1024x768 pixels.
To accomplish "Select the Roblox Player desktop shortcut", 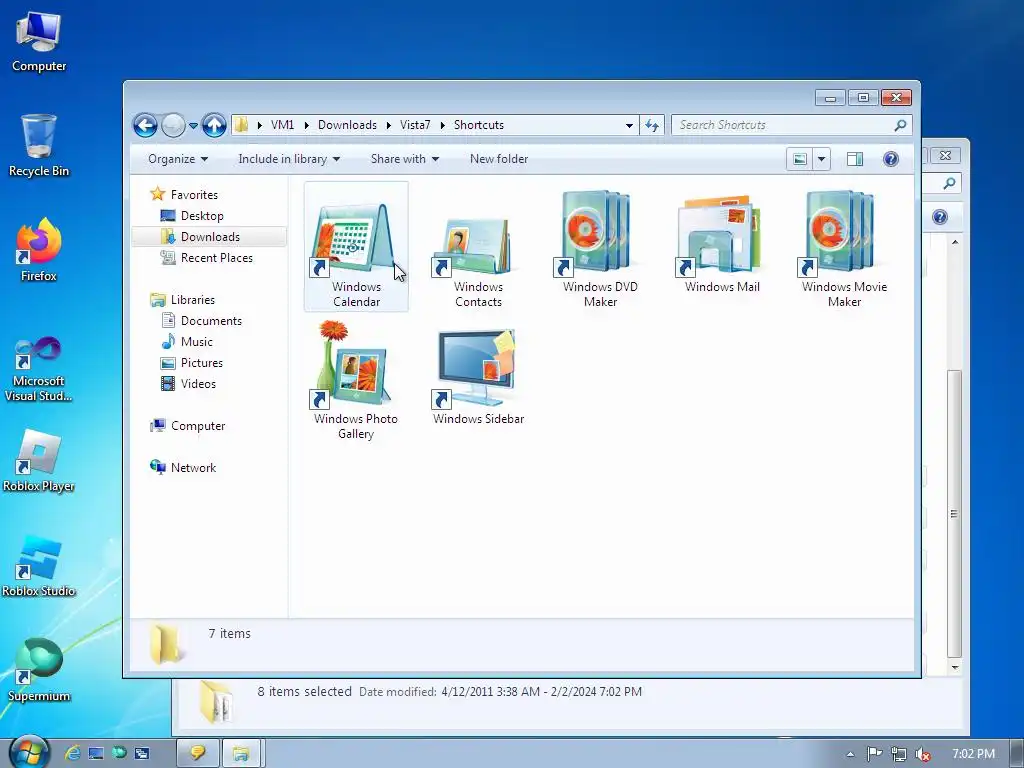I will (39, 461).
